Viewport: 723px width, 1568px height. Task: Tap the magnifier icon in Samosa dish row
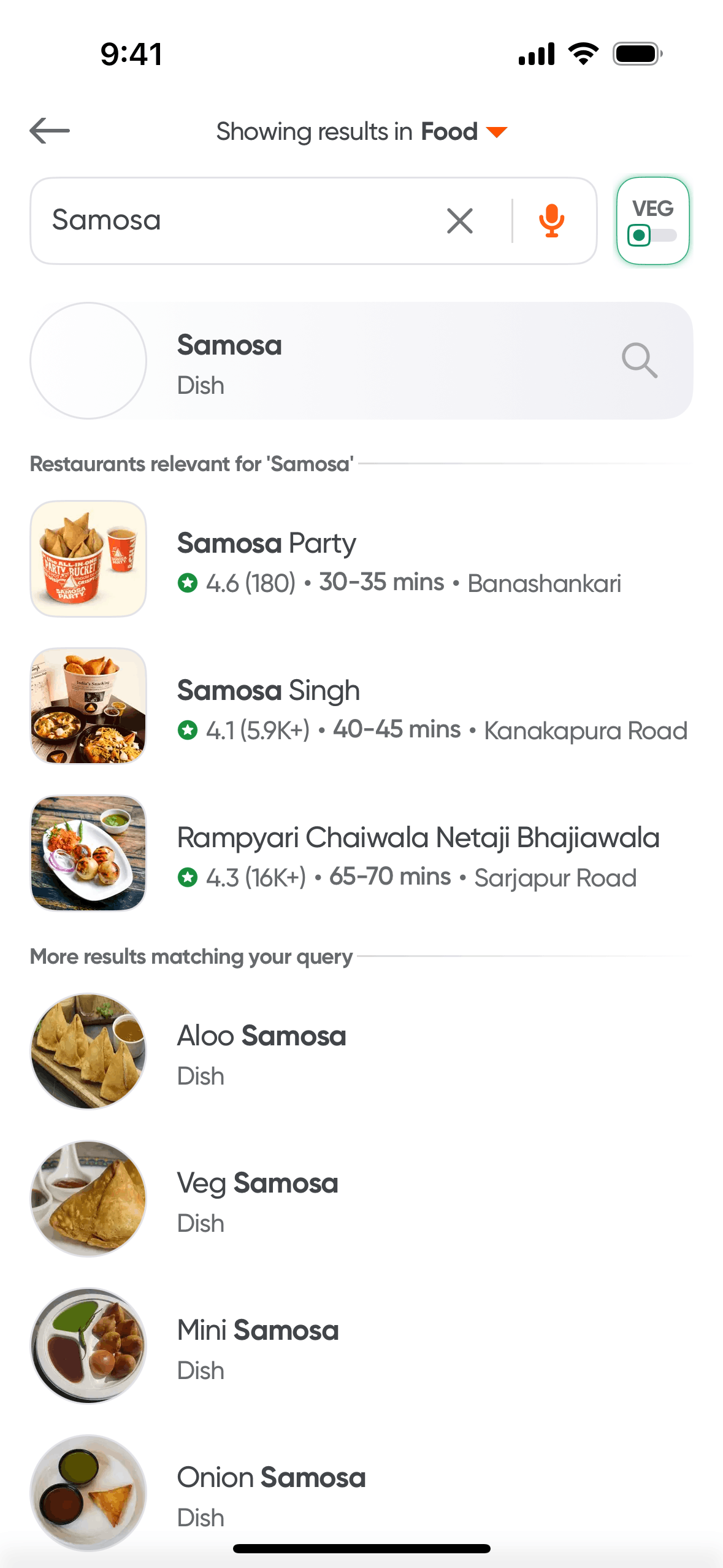click(x=640, y=361)
